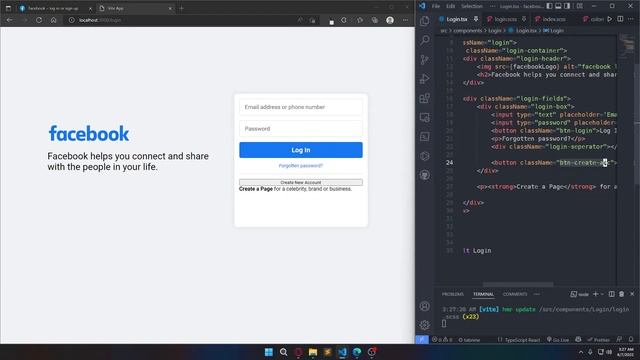The height and width of the screenshot is (360, 640).
Task: Click Go Live in the status bar
Action: tap(558, 340)
